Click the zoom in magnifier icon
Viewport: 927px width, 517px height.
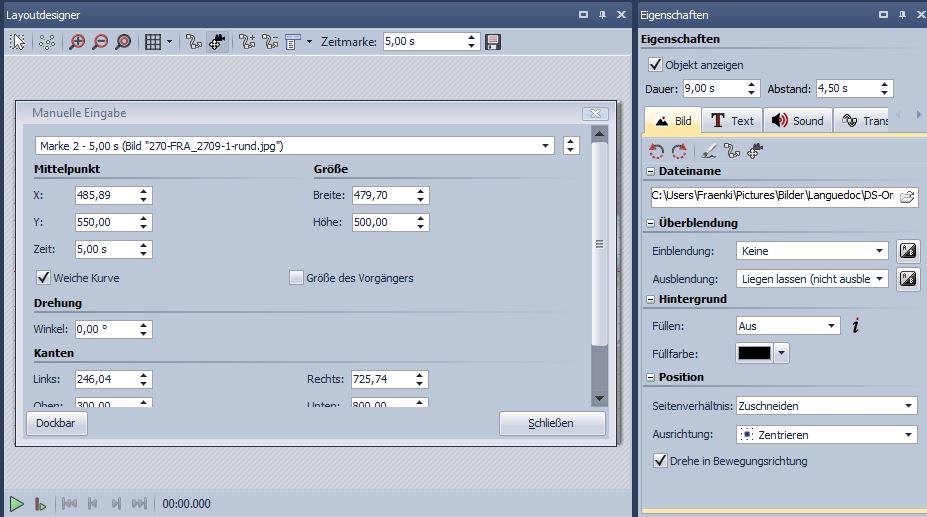pos(78,42)
